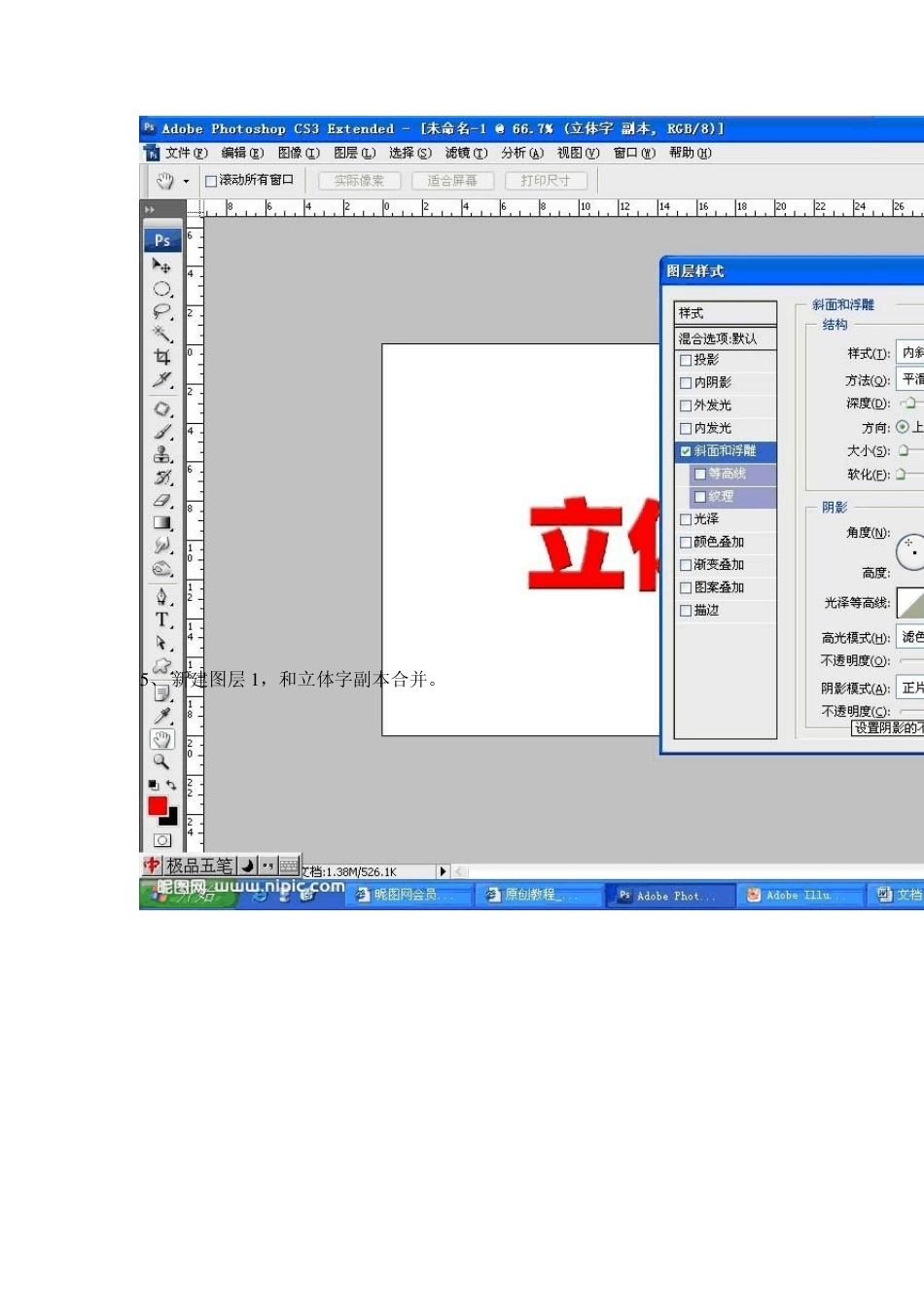Switch to Adobe Illu... taskbar button
Viewport: 924px width, 1307px height.
(800, 896)
